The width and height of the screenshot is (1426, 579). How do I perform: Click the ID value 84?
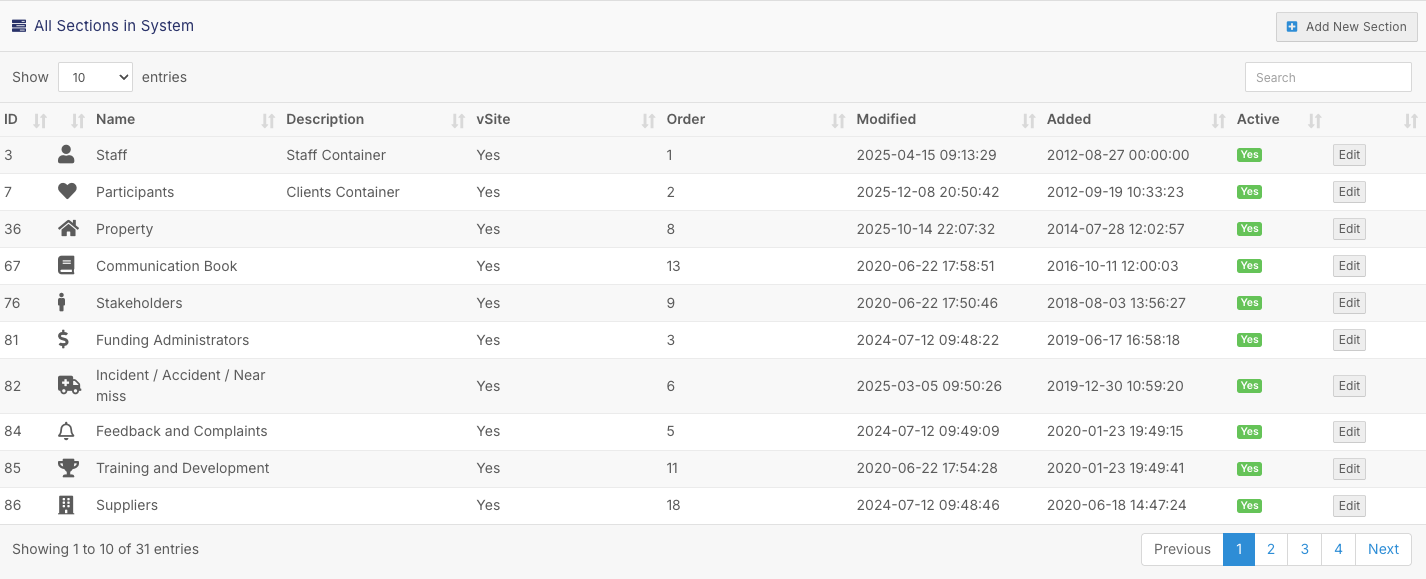click(x=13, y=431)
